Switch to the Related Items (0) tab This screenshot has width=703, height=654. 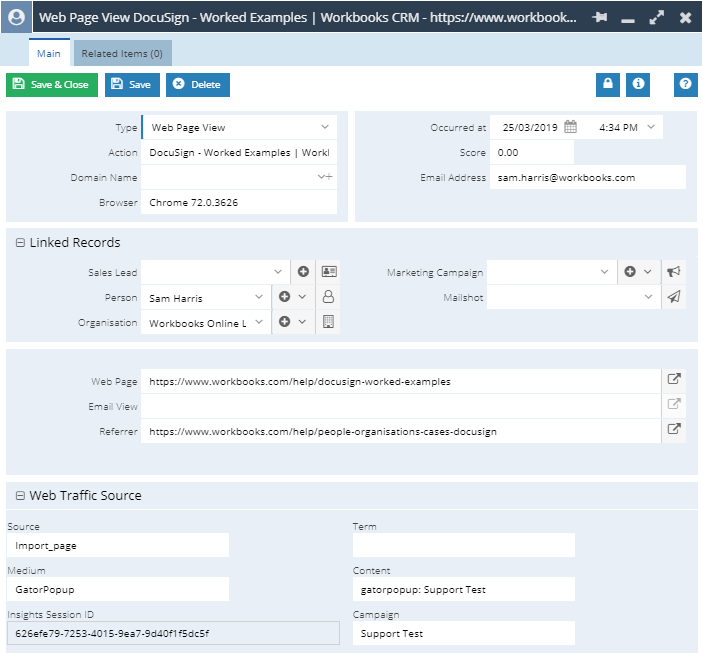click(122, 53)
